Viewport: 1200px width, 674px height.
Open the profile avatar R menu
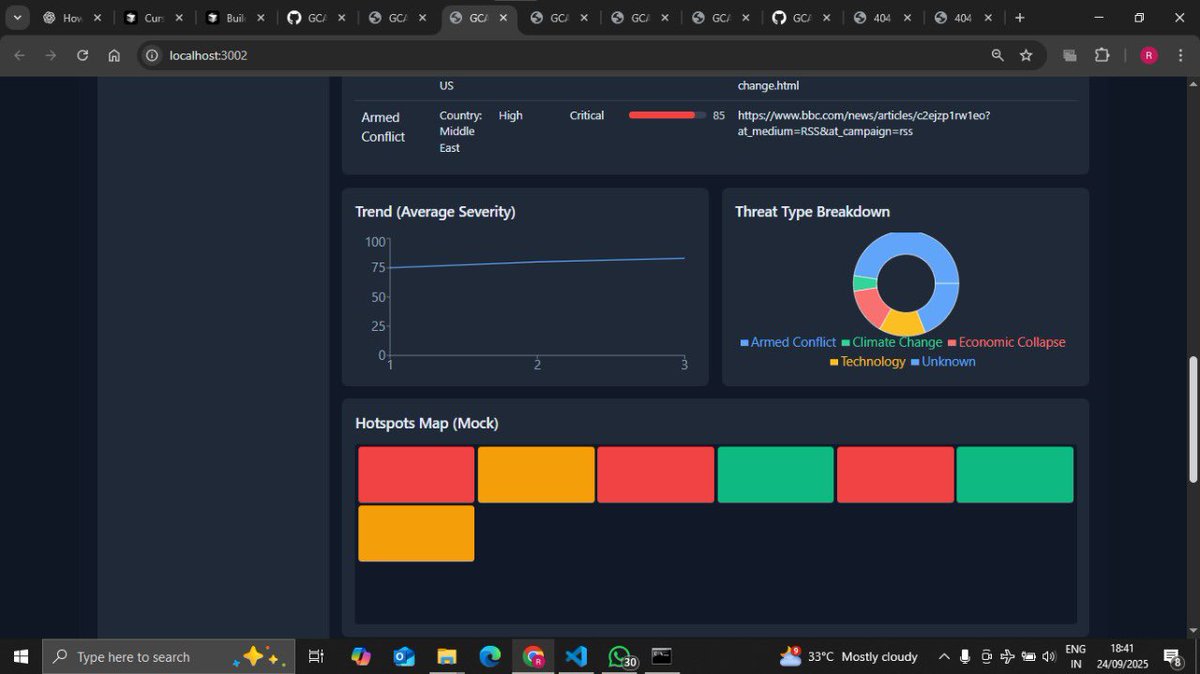click(1149, 56)
